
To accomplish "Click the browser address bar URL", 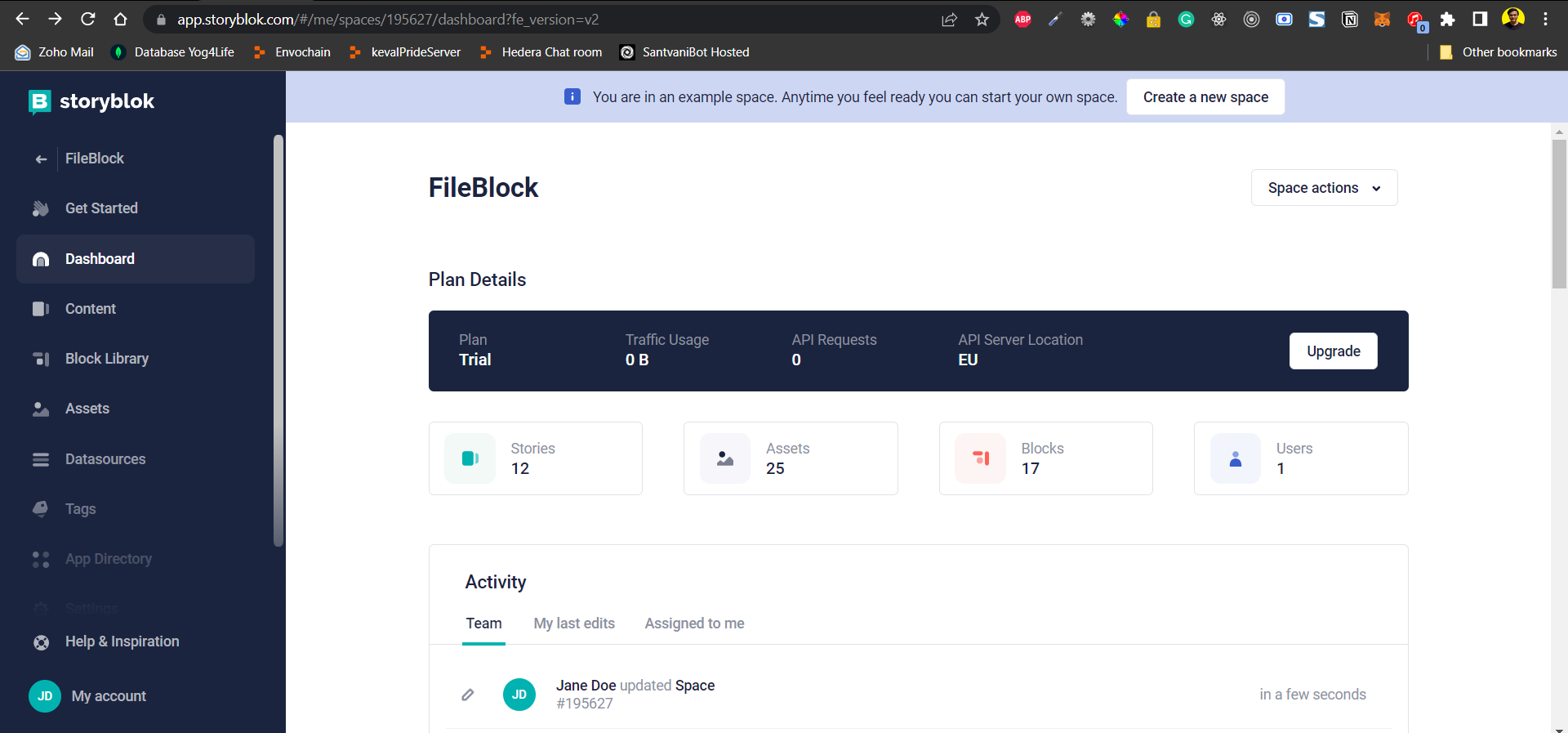I will pos(388,20).
